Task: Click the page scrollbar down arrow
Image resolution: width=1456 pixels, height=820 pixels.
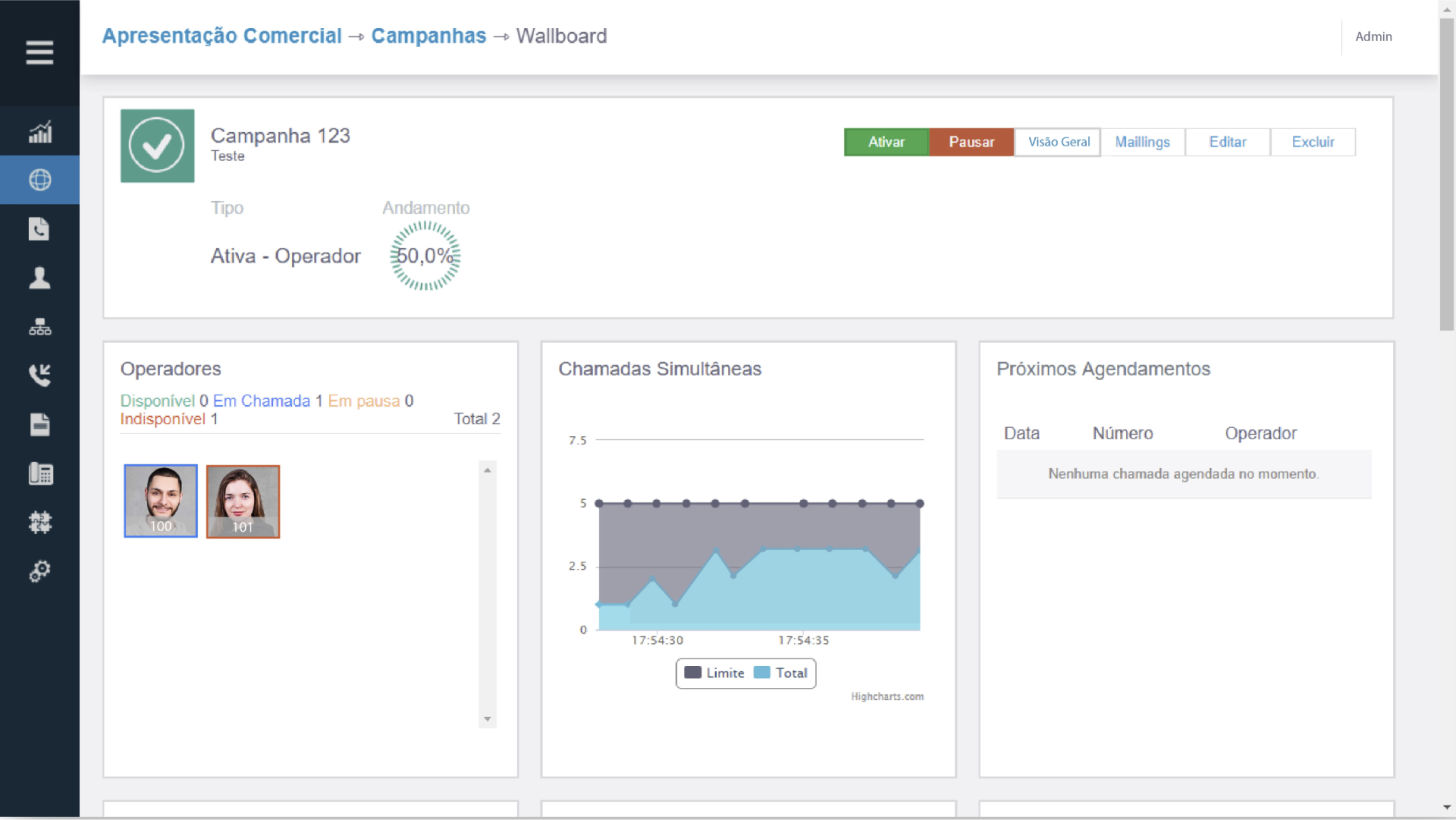Action: (x=1447, y=807)
